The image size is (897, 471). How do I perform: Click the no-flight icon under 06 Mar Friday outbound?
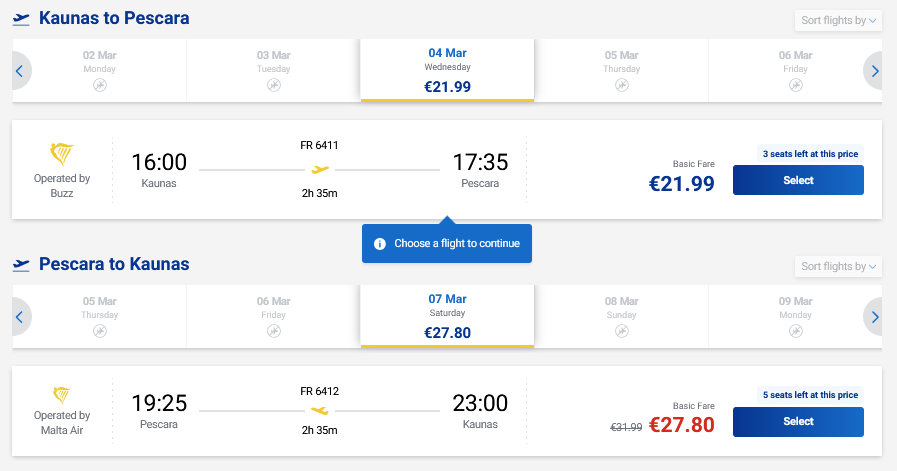click(x=795, y=86)
